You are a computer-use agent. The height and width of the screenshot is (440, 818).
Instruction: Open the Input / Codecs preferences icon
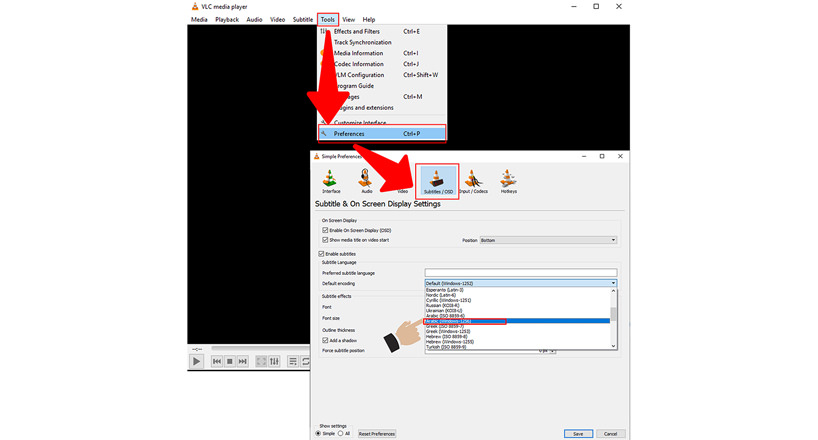[x=474, y=181]
